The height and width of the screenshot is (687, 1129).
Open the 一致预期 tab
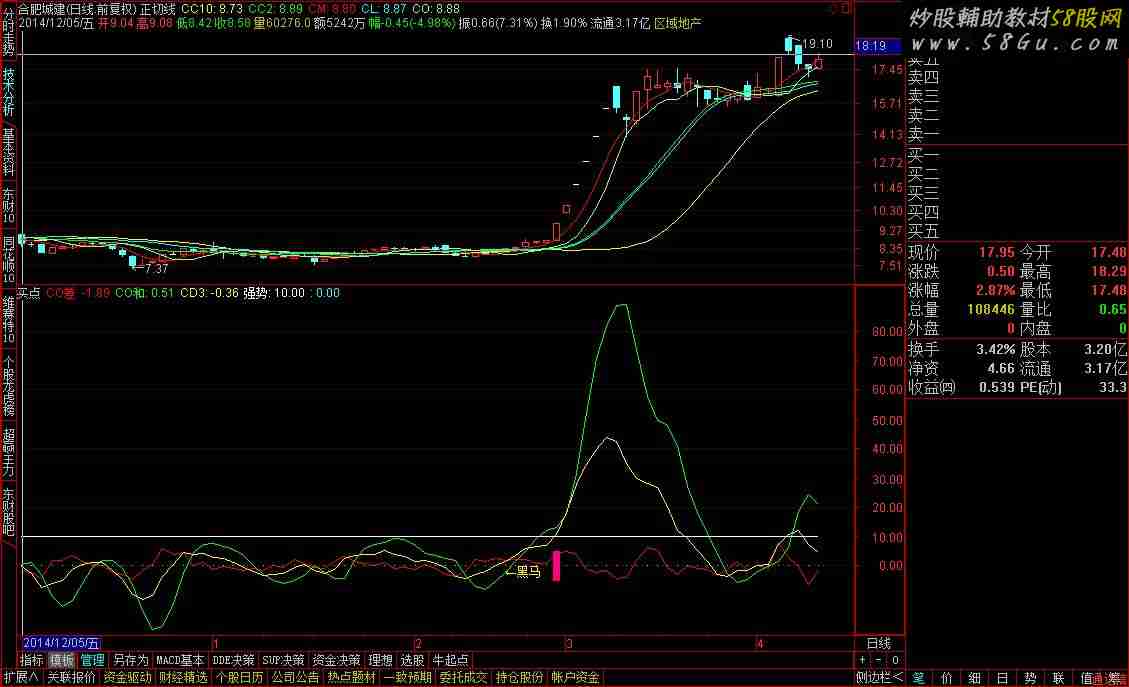tap(408, 678)
